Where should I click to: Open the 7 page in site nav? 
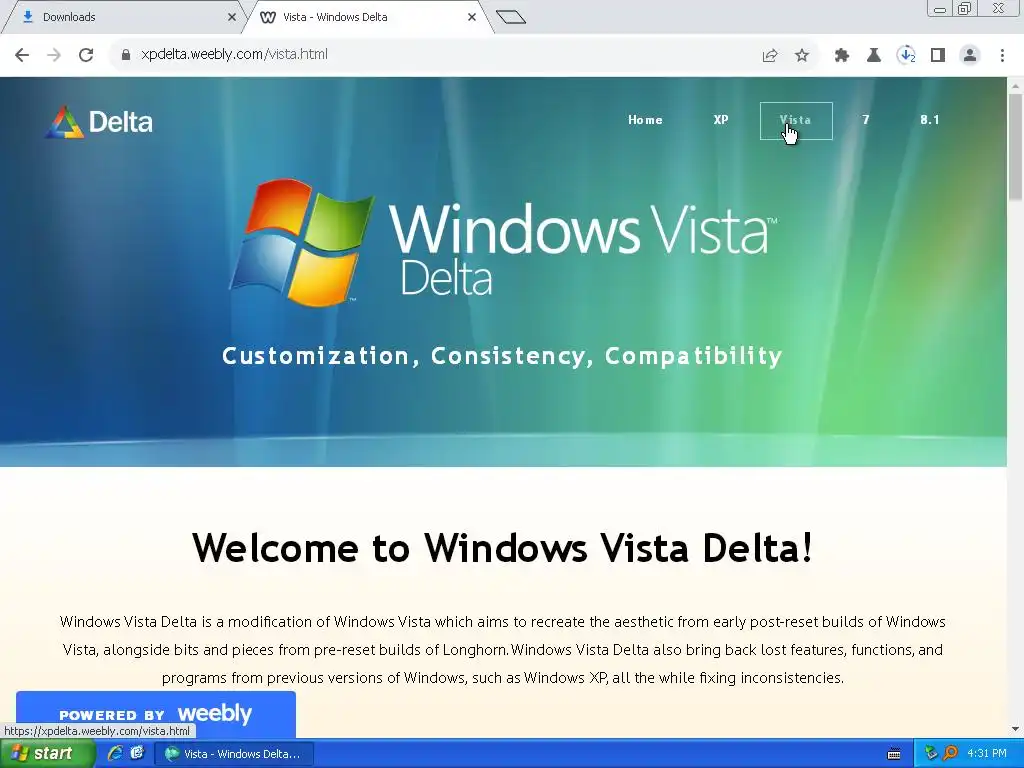point(865,120)
